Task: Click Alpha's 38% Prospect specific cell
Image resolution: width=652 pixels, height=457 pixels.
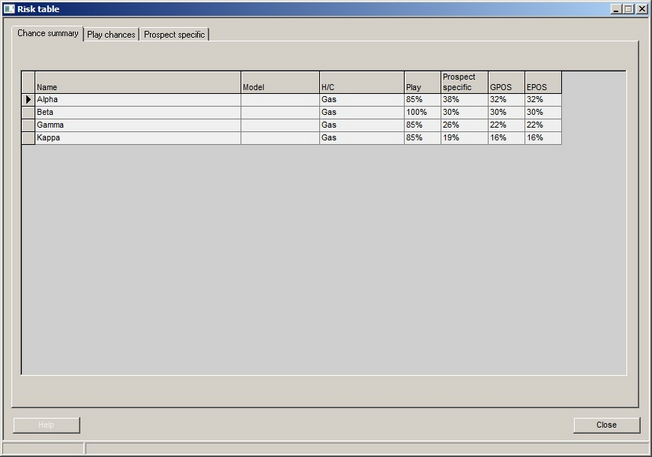Action: tap(463, 100)
